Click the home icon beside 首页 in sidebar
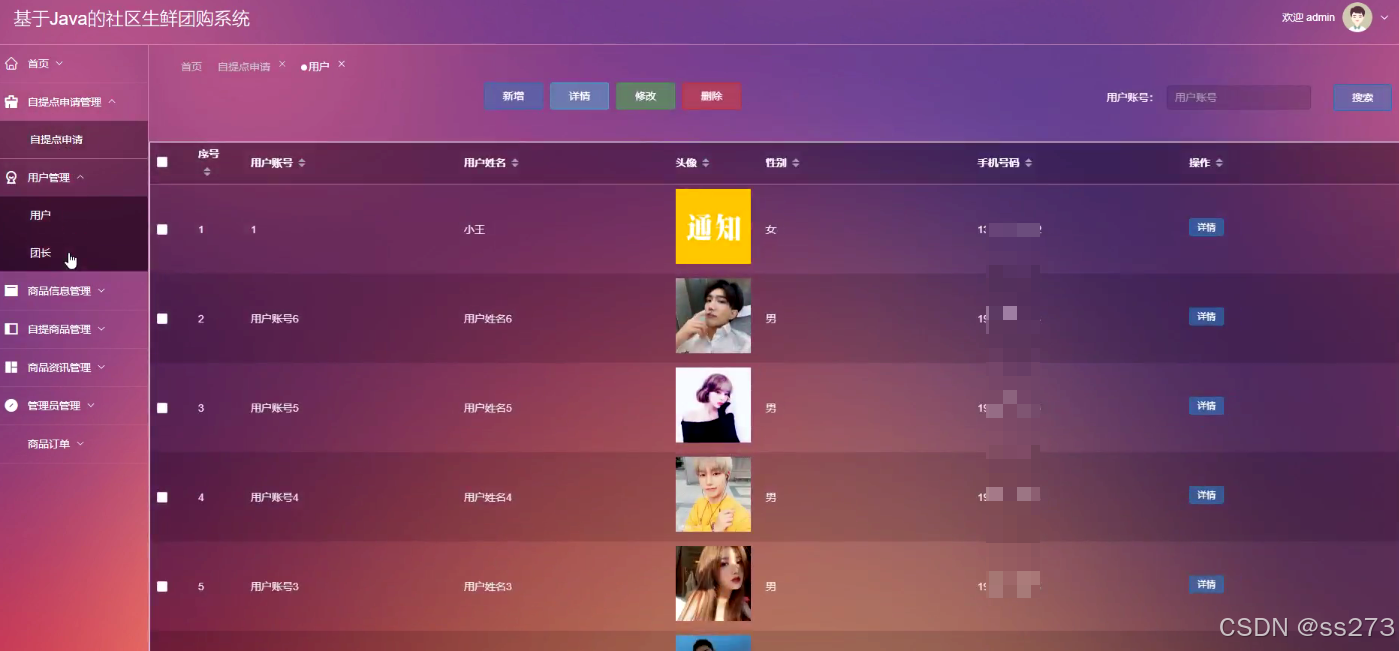The height and width of the screenshot is (651, 1399). tap(12, 64)
